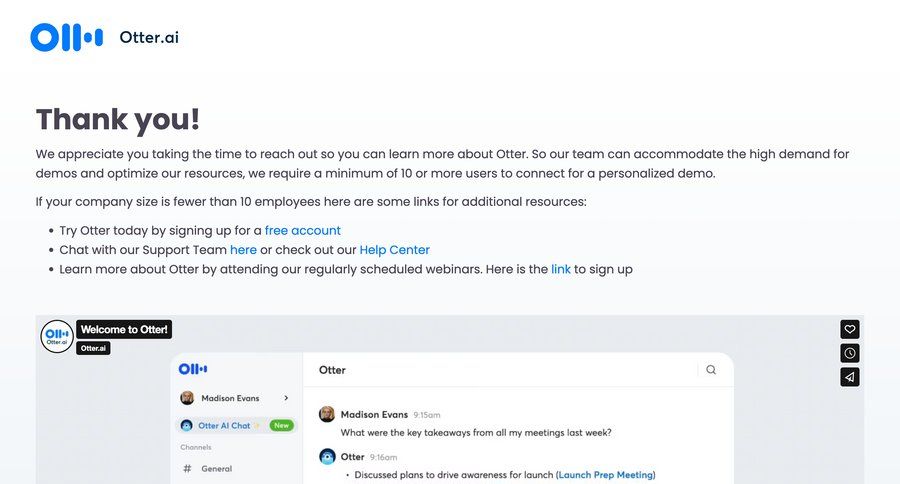Open the 'Welcome to Otter!' video title
Viewport: 900px width, 484px height.
coord(124,330)
